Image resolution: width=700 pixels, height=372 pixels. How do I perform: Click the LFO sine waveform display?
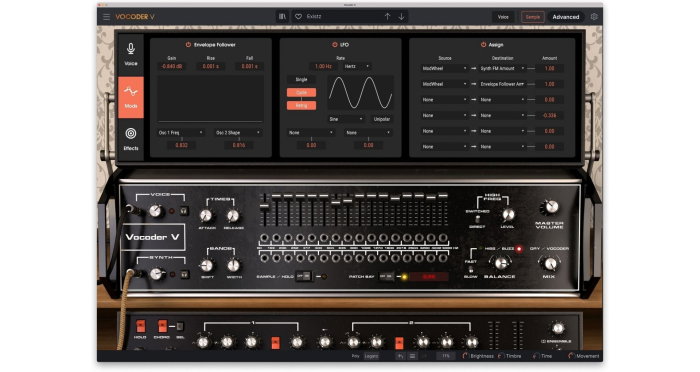(x=360, y=93)
